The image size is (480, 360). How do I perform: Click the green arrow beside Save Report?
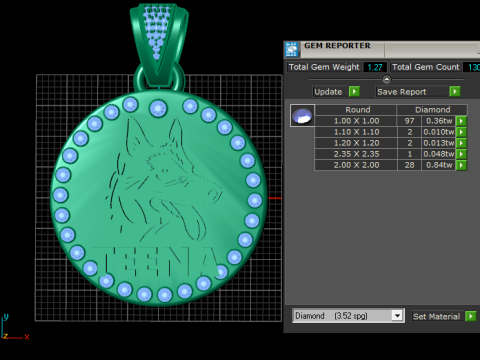point(455,91)
